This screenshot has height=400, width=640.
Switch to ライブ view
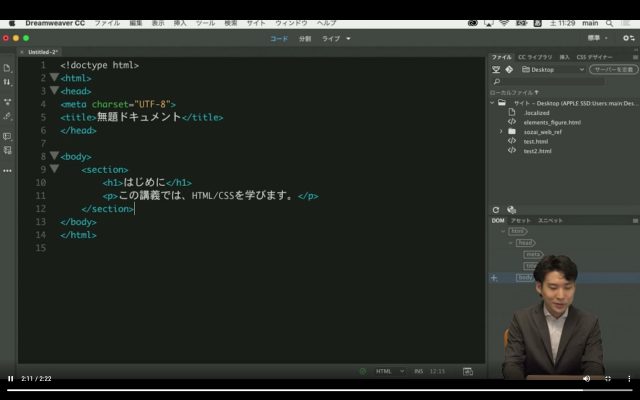[x=331, y=39]
